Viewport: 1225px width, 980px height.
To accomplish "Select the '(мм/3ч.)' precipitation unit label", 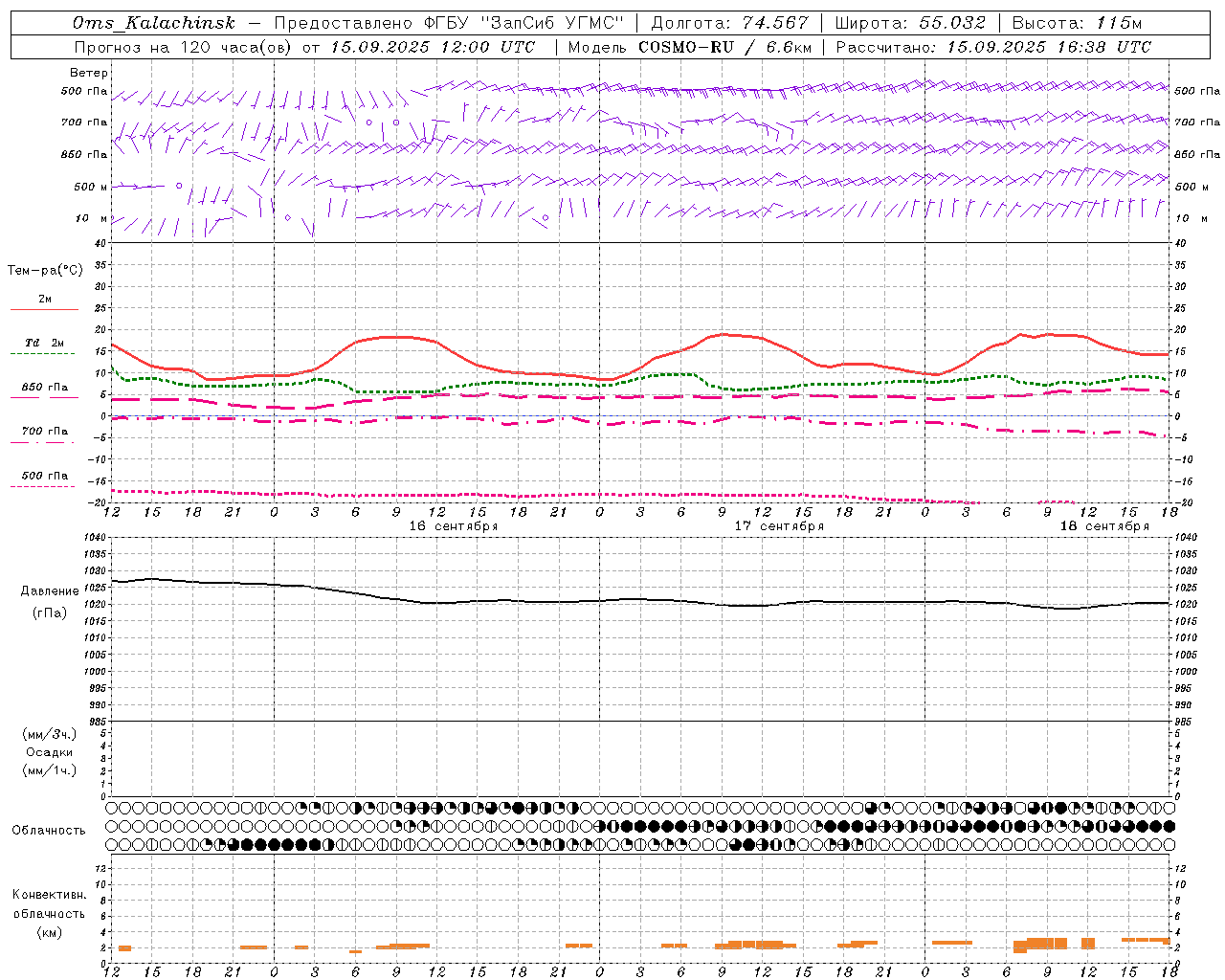I will [50, 734].
